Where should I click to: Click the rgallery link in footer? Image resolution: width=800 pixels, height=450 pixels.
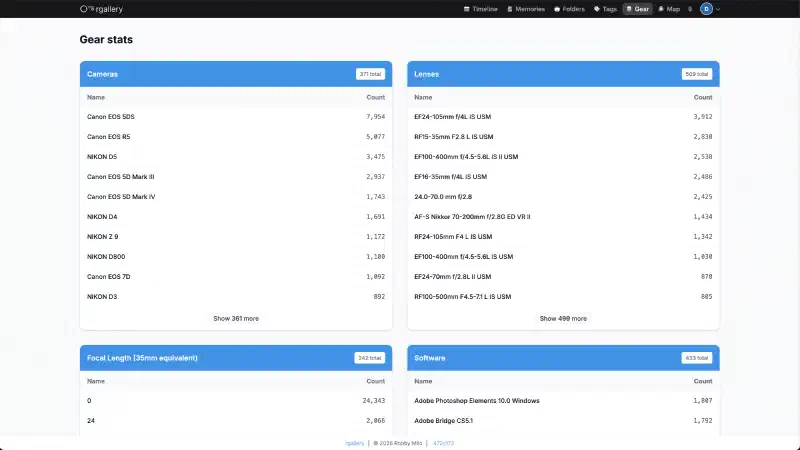[354, 442]
